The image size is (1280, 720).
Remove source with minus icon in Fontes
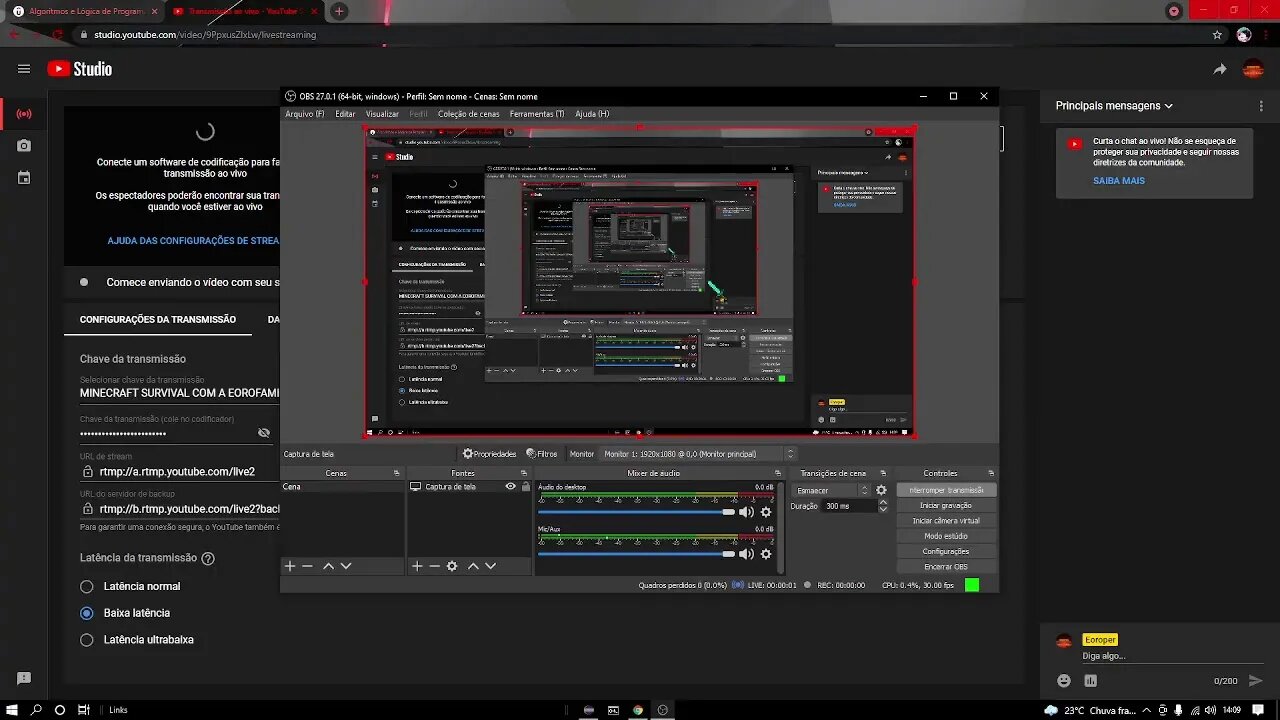(435, 566)
